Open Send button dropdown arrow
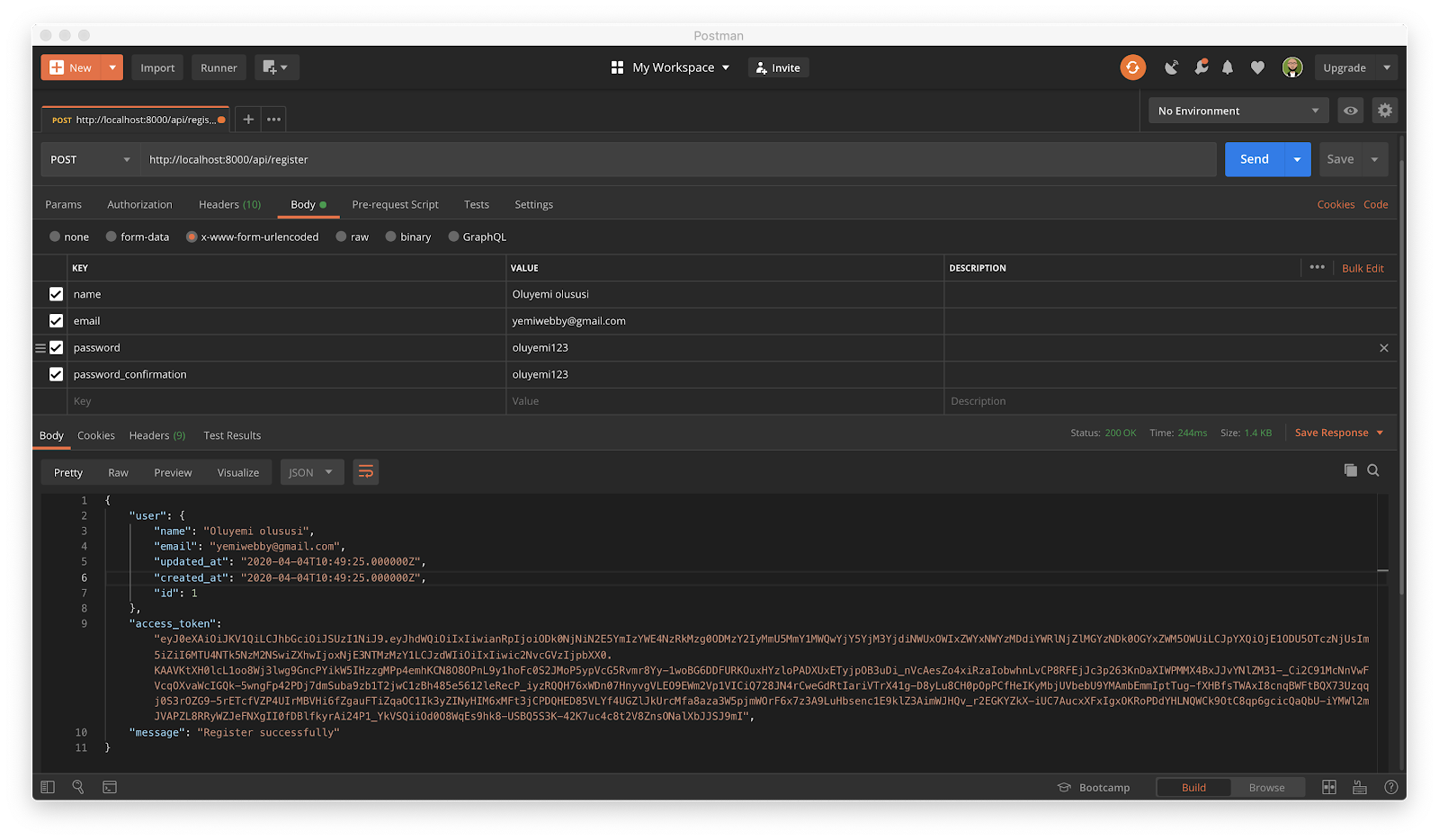 [1297, 159]
